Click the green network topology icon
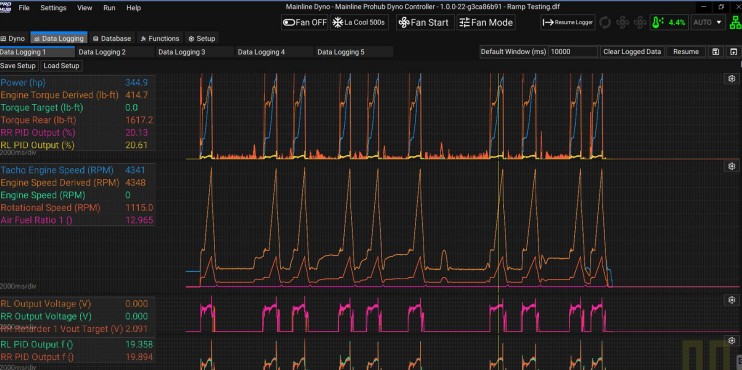The height and width of the screenshot is (370, 742). (735, 22)
